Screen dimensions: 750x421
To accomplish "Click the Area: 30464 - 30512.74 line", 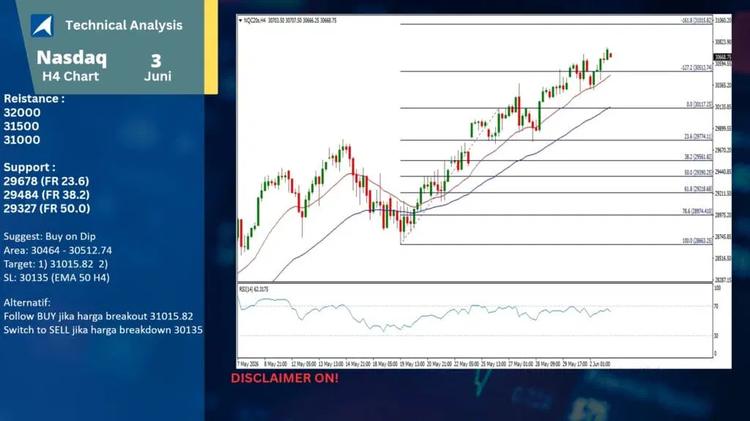I will (57, 250).
